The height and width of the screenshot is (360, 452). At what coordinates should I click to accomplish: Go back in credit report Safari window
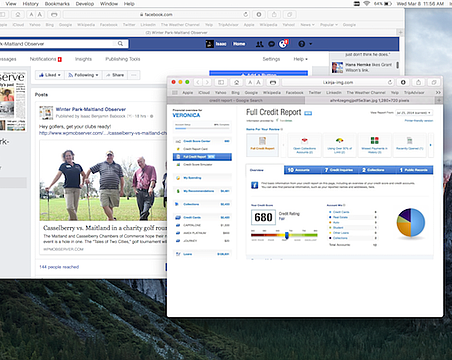[x=198, y=82]
